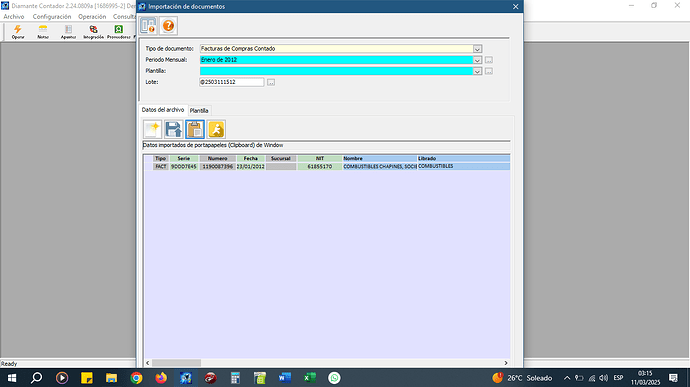The height and width of the screenshot is (387, 690).
Task: Switch to the Plantilla tab
Action: tap(199, 111)
